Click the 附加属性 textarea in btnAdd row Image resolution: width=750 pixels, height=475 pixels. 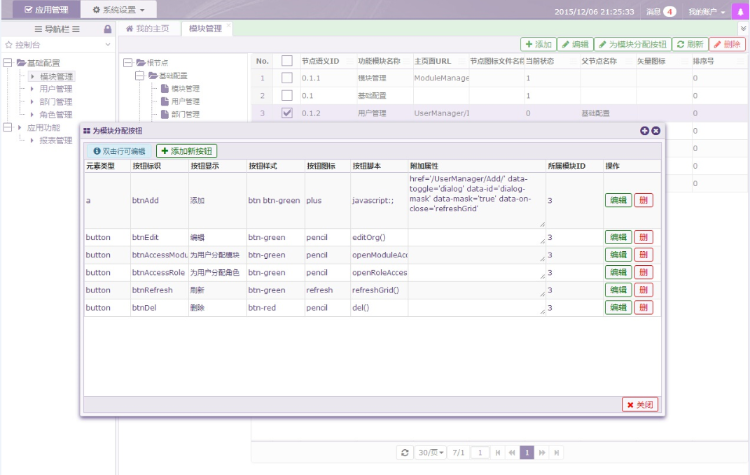[x=475, y=200]
